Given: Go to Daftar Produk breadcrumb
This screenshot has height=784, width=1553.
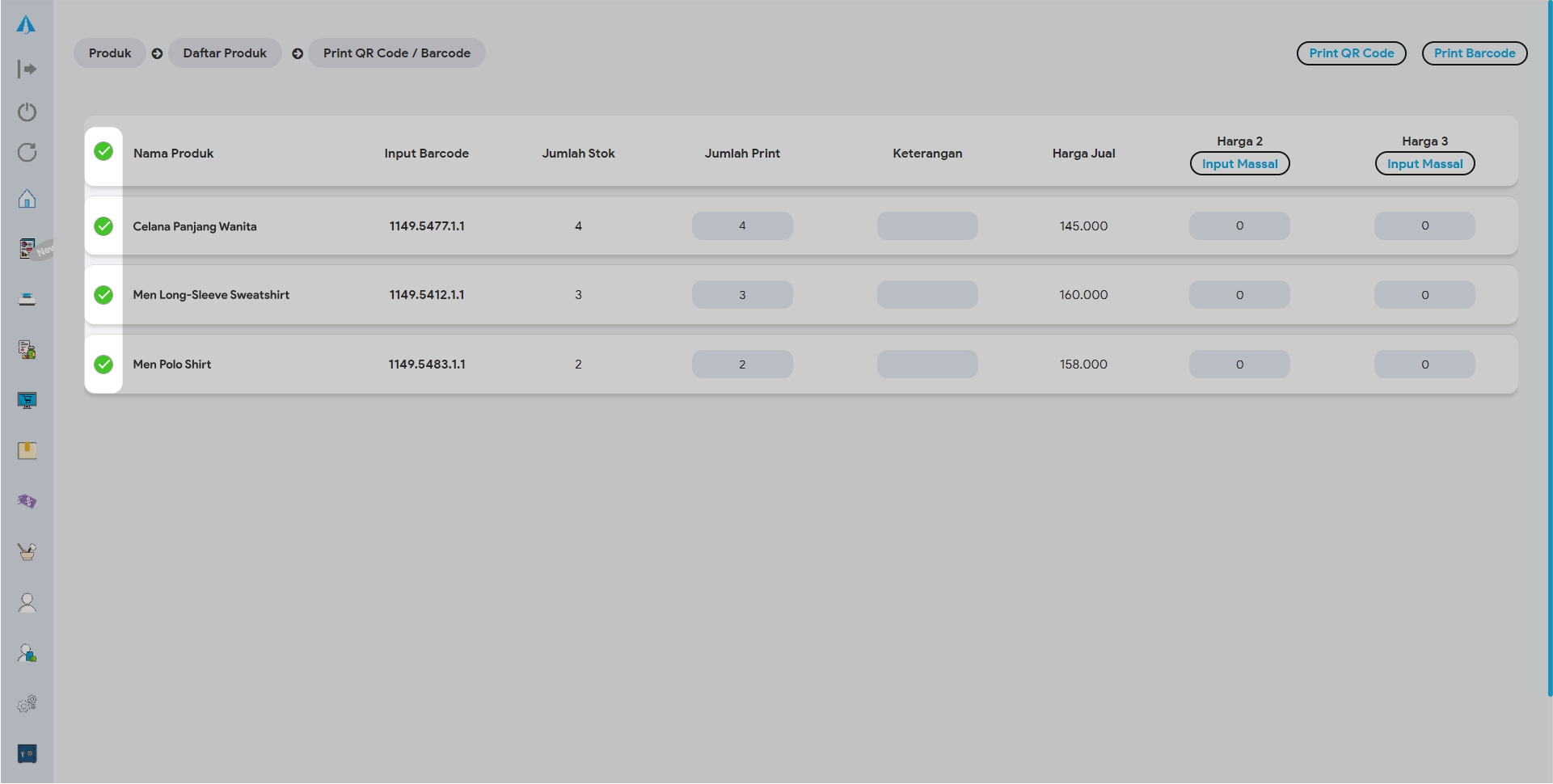Looking at the screenshot, I should 225,53.
